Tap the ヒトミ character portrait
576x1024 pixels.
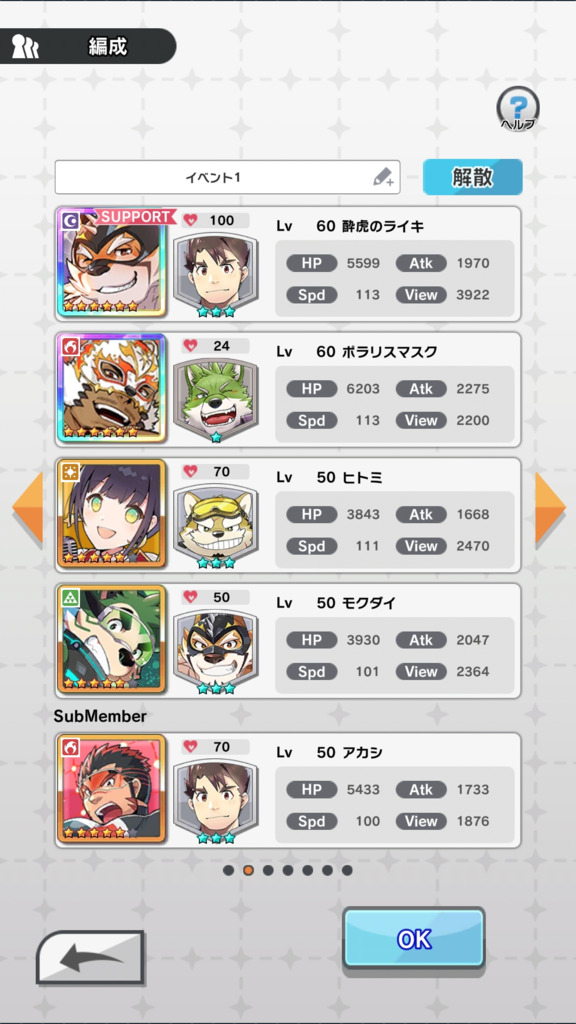(111, 514)
